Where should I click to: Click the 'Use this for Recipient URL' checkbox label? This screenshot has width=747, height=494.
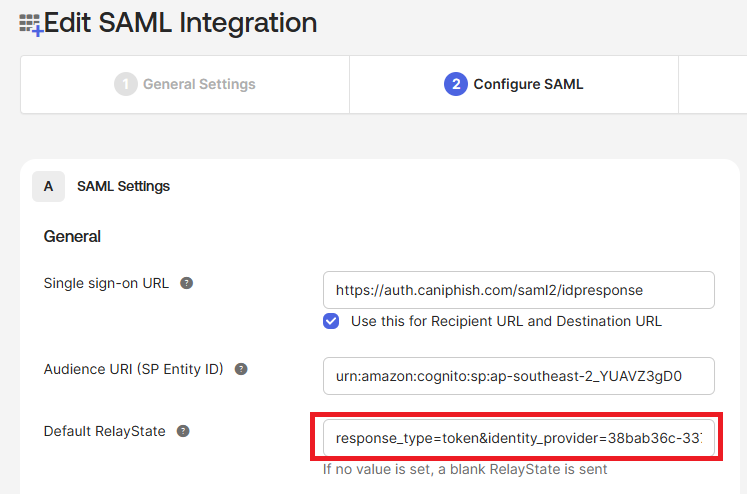(x=506, y=321)
